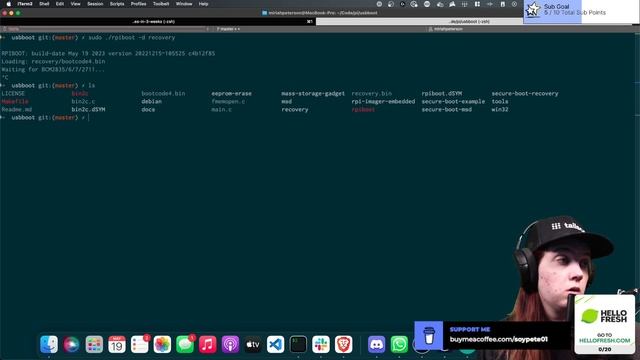Click the secure-boot-msd directory name
The image size is (640, 360).
447,109
